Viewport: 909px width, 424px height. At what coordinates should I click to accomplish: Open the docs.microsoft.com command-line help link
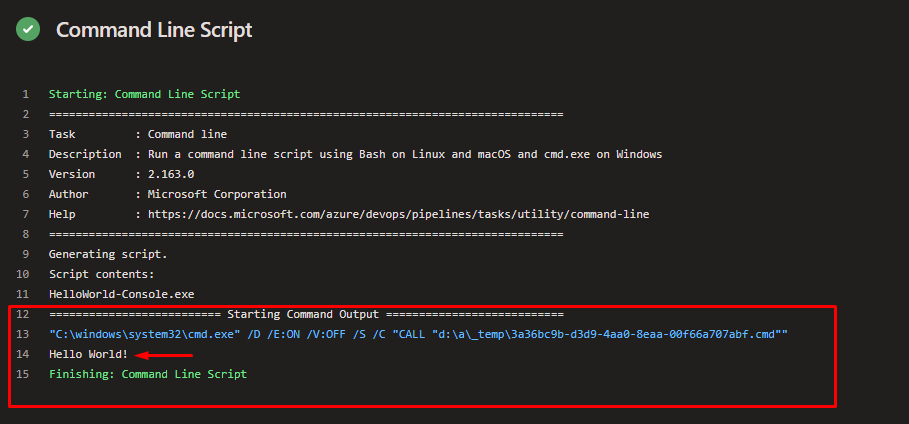(398, 215)
